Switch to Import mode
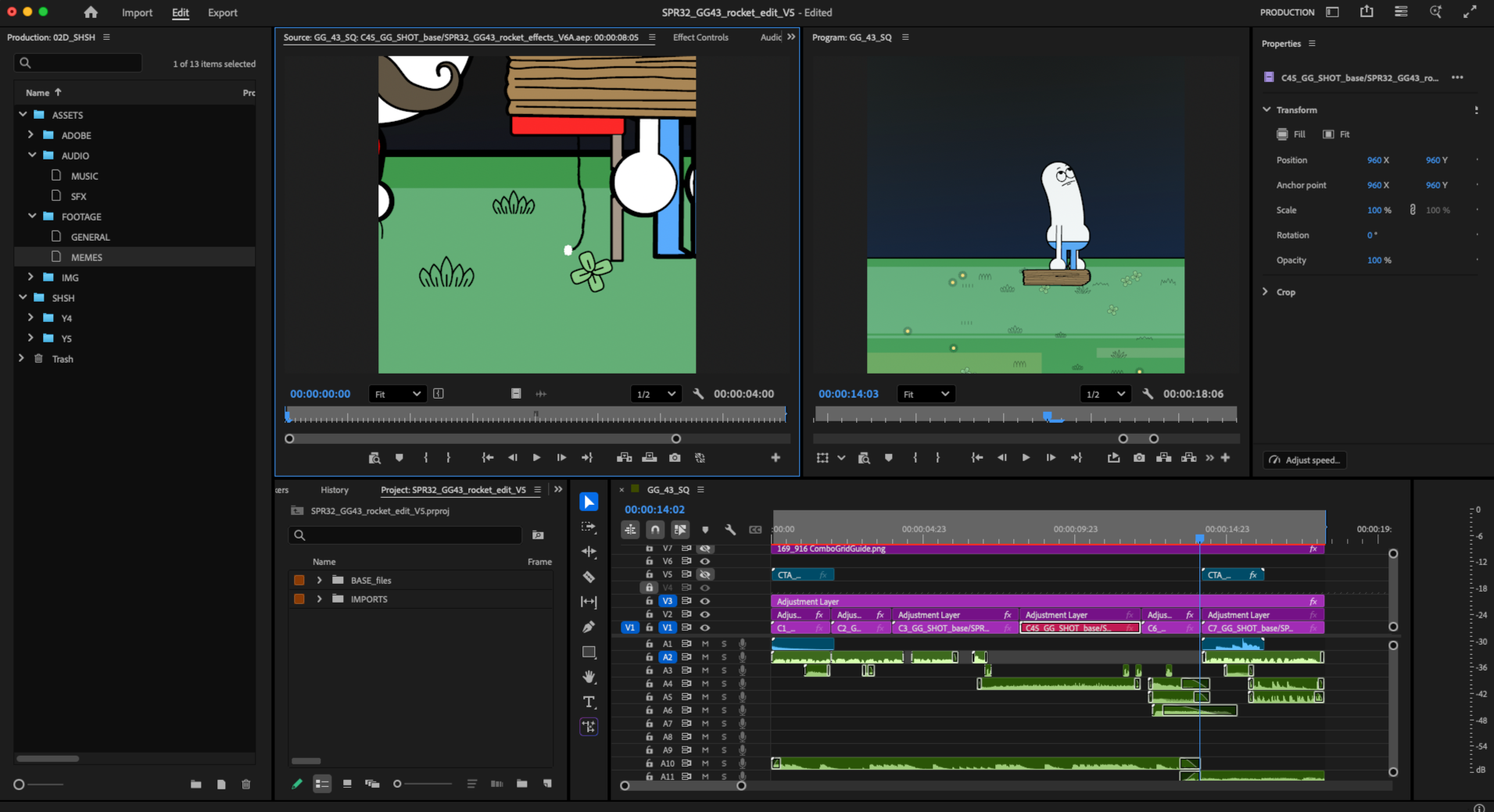The height and width of the screenshot is (812, 1494). tap(137, 13)
